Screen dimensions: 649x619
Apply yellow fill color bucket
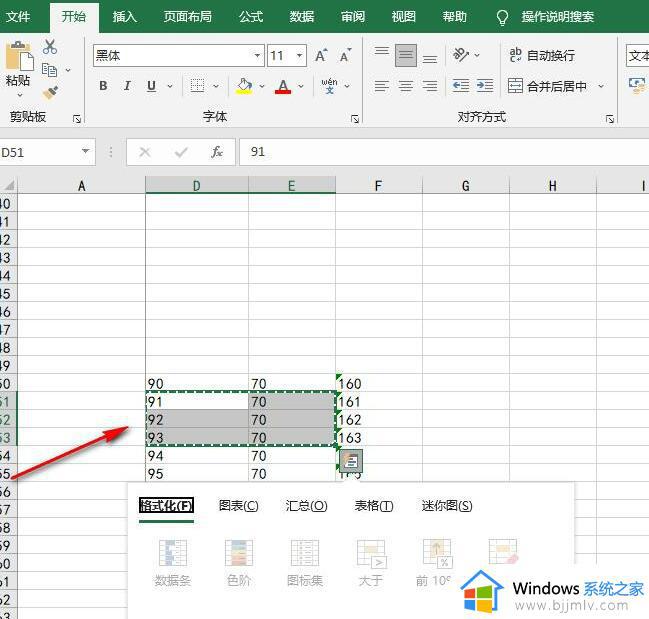(244, 86)
